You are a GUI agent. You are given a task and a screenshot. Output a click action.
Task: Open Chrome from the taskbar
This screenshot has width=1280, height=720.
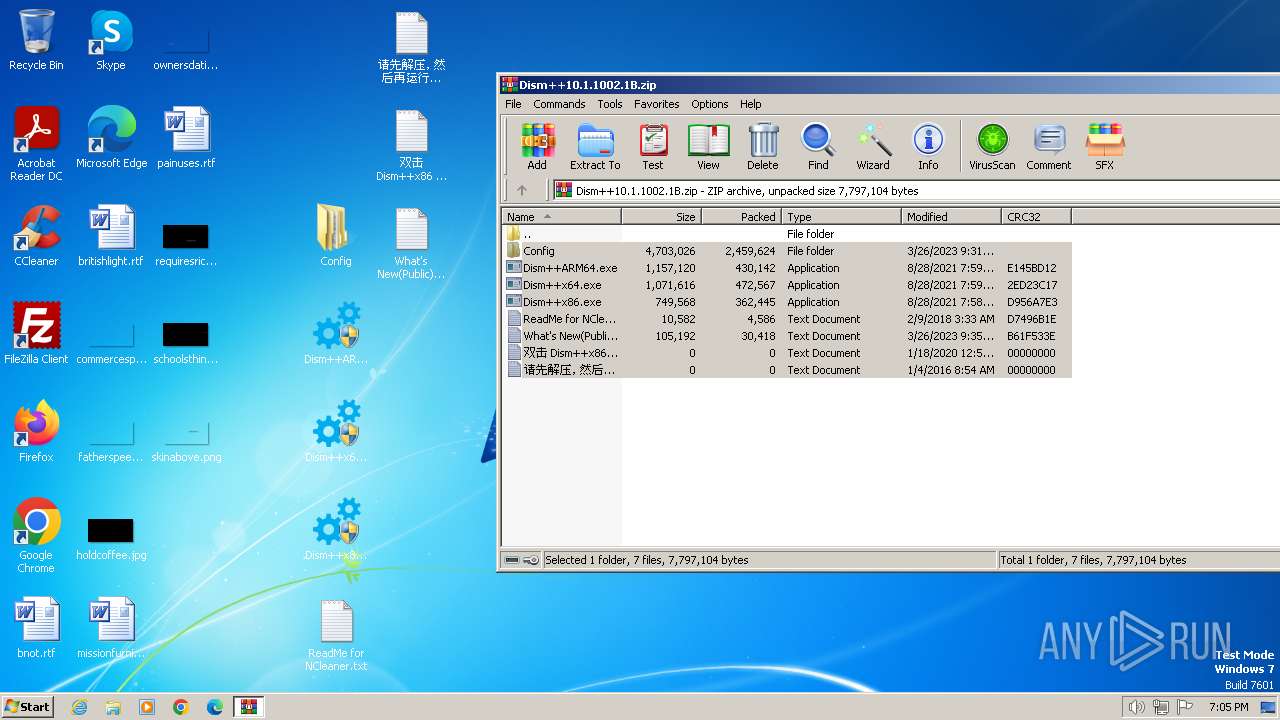pyautogui.click(x=181, y=707)
